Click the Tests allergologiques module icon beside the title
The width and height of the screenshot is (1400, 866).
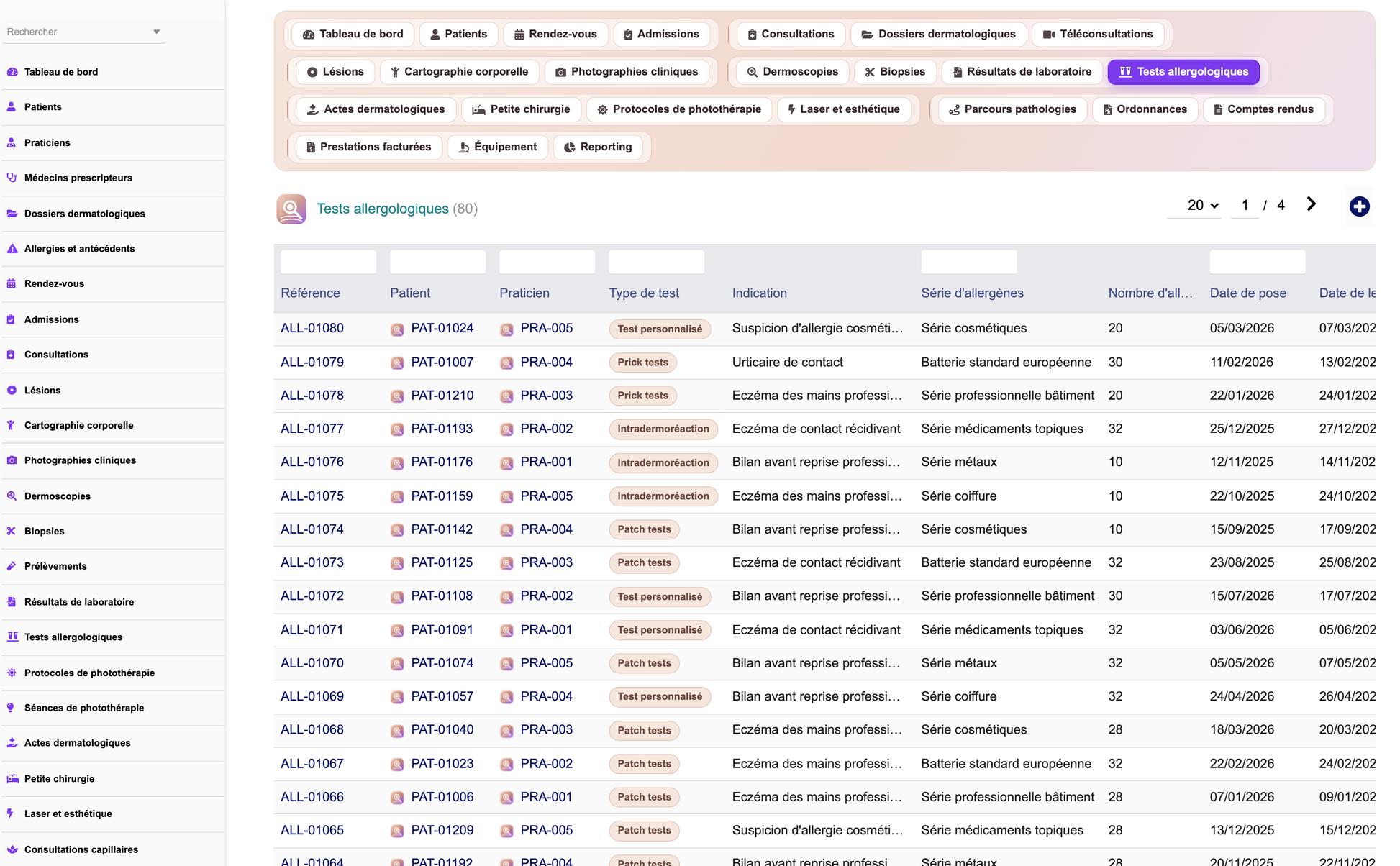click(x=291, y=209)
